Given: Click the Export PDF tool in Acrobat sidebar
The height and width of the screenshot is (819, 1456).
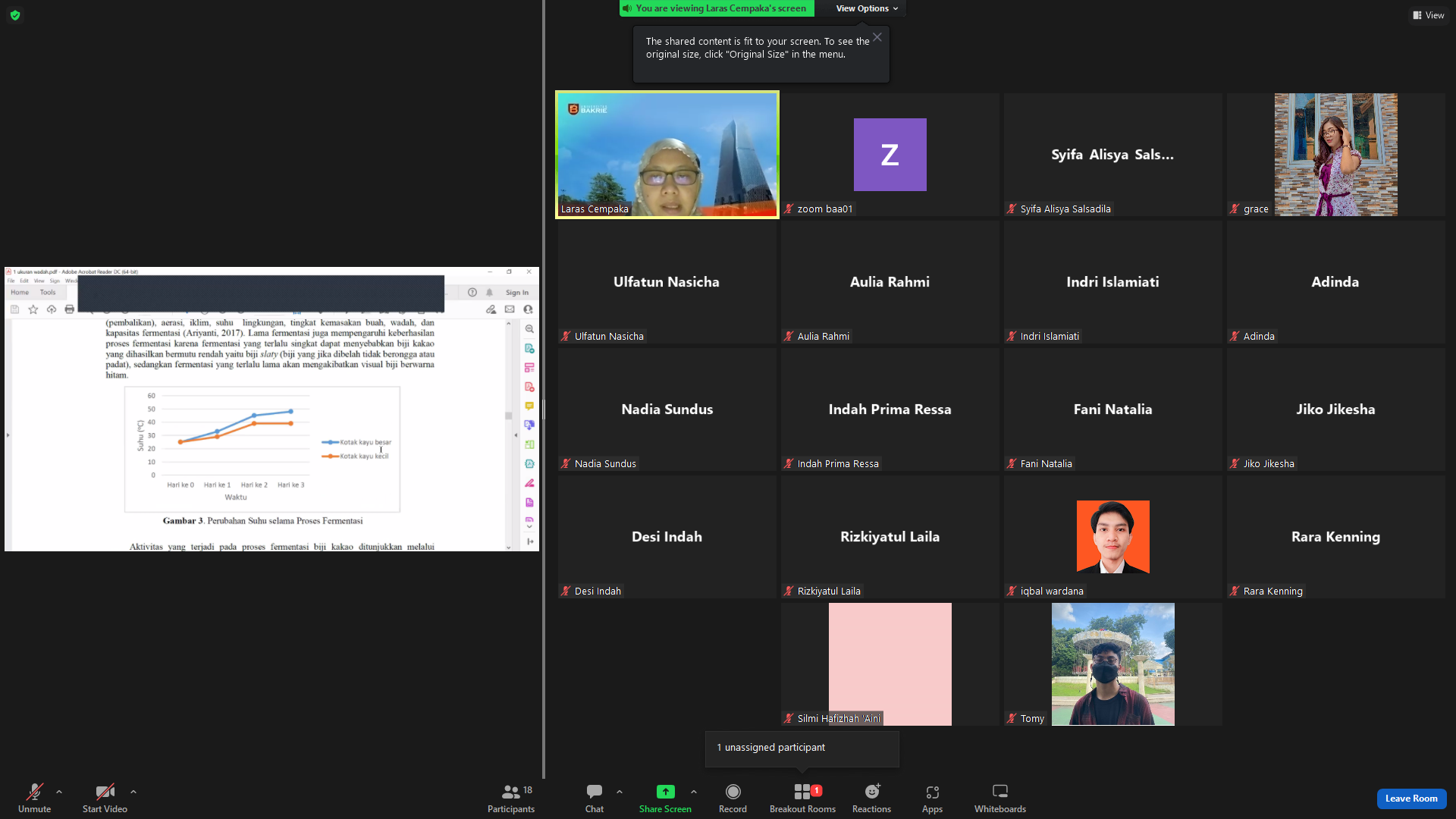Looking at the screenshot, I should [x=529, y=349].
